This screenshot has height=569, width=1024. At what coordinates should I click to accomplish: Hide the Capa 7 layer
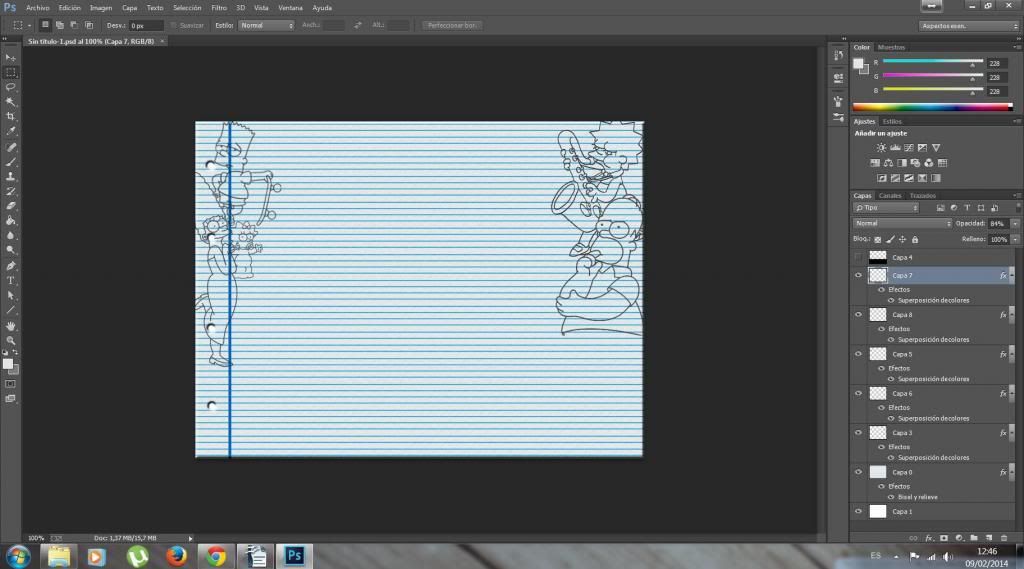(858, 275)
